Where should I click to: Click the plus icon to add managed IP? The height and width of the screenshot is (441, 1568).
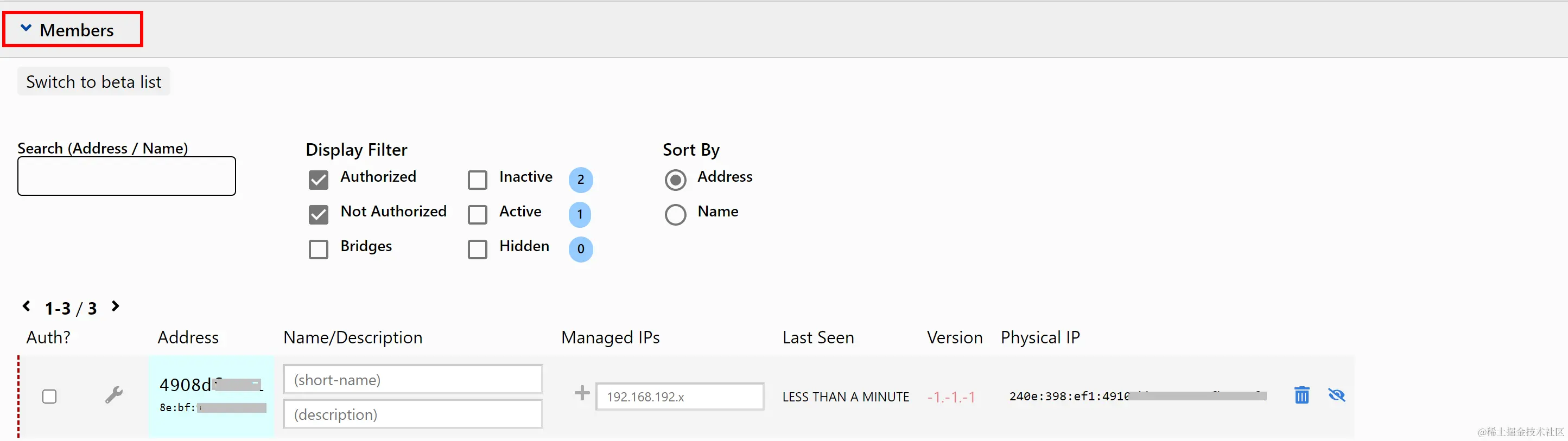tap(582, 393)
